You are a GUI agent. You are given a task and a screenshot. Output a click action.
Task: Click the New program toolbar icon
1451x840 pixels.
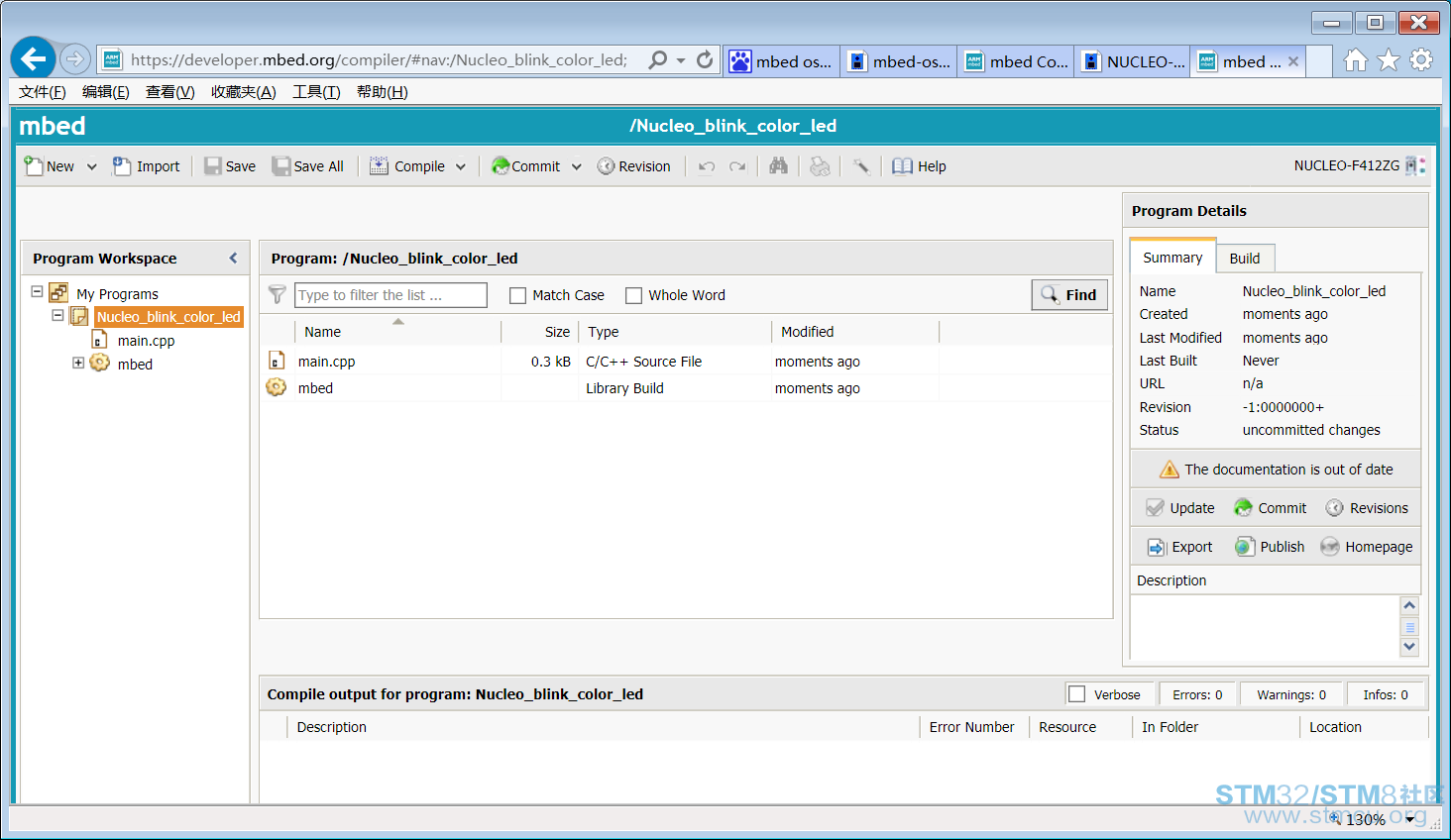tap(34, 166)
